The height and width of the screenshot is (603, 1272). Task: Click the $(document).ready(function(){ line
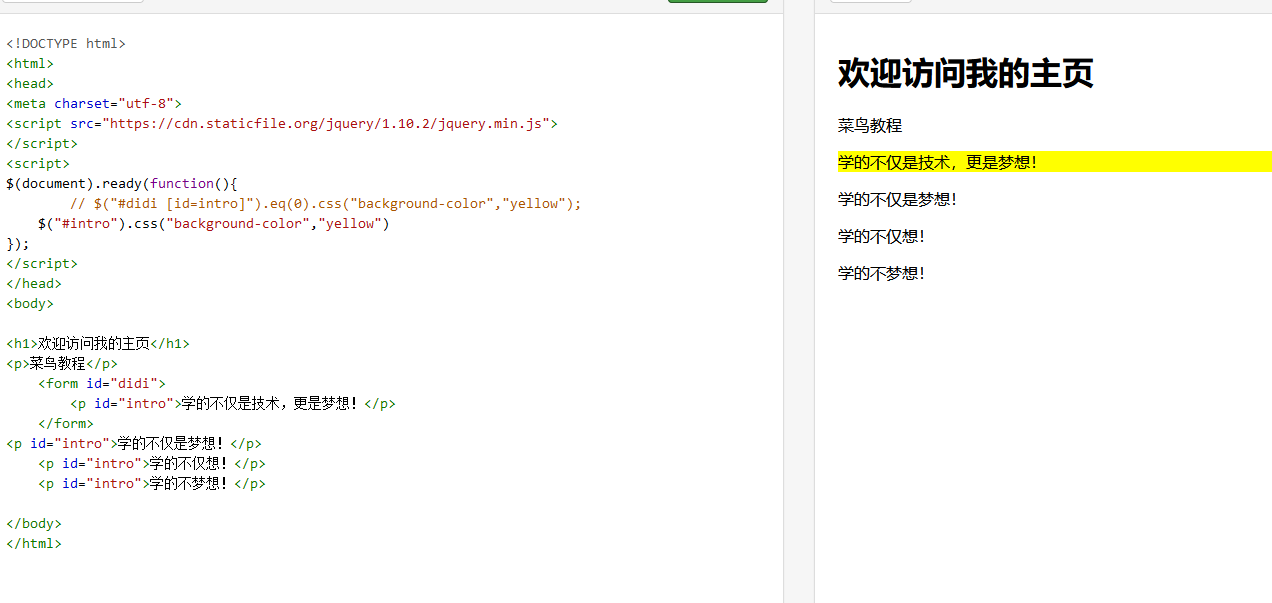pyautogui.click(x=122, y=183)
